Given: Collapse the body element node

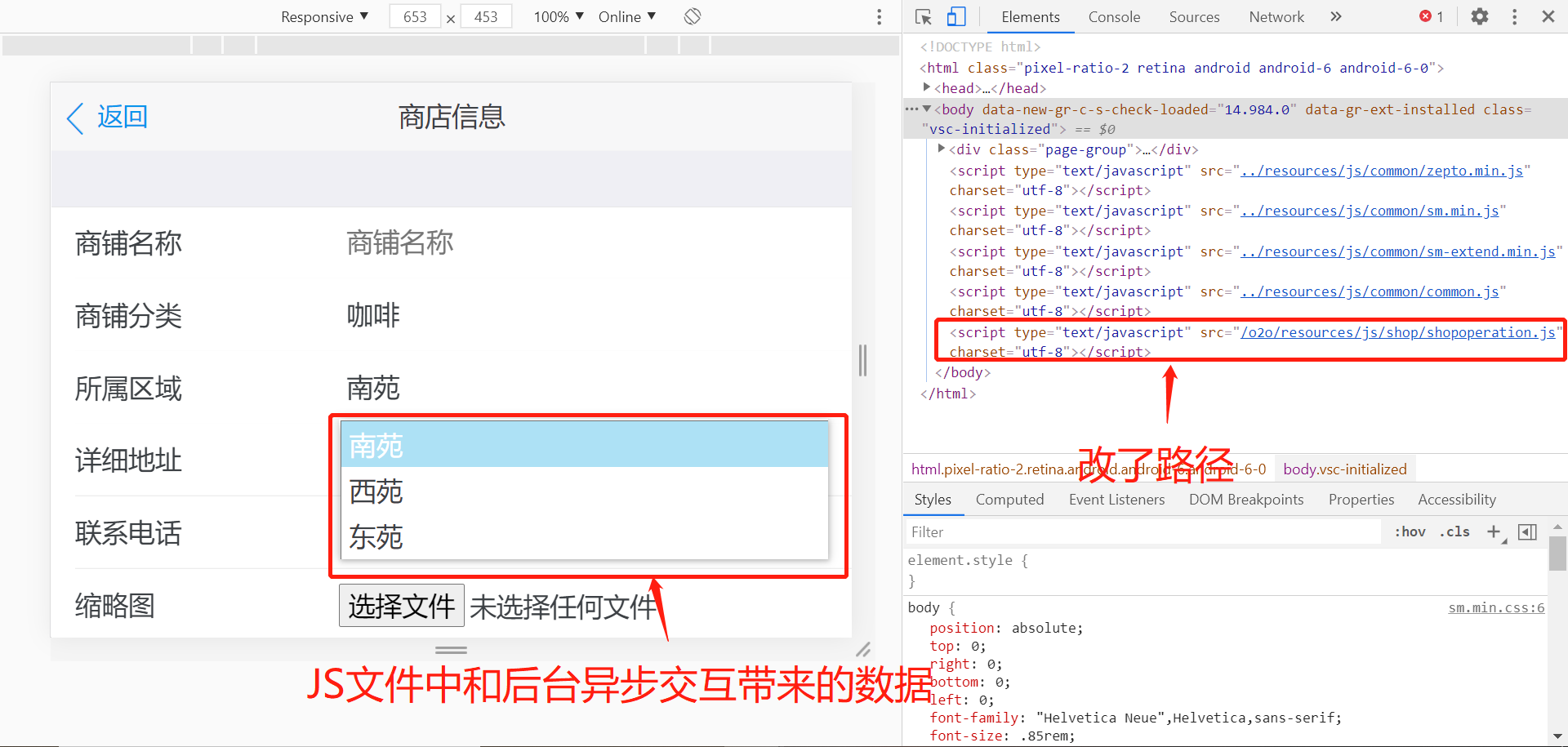Looking at the screenshot, I should pyautogui.click(x=926, y=109).
